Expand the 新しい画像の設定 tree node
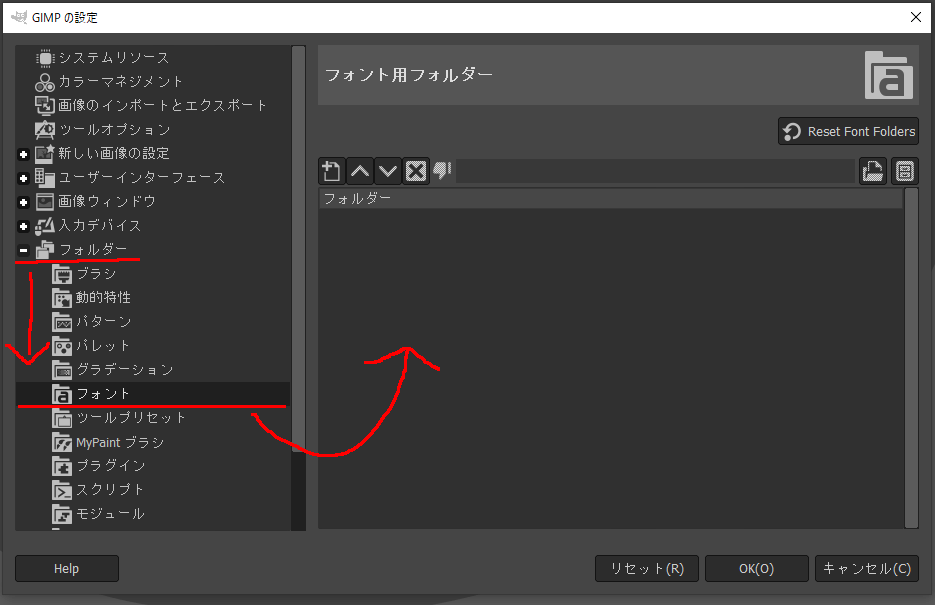Screen dimensions: 935x605 [23, 154]
